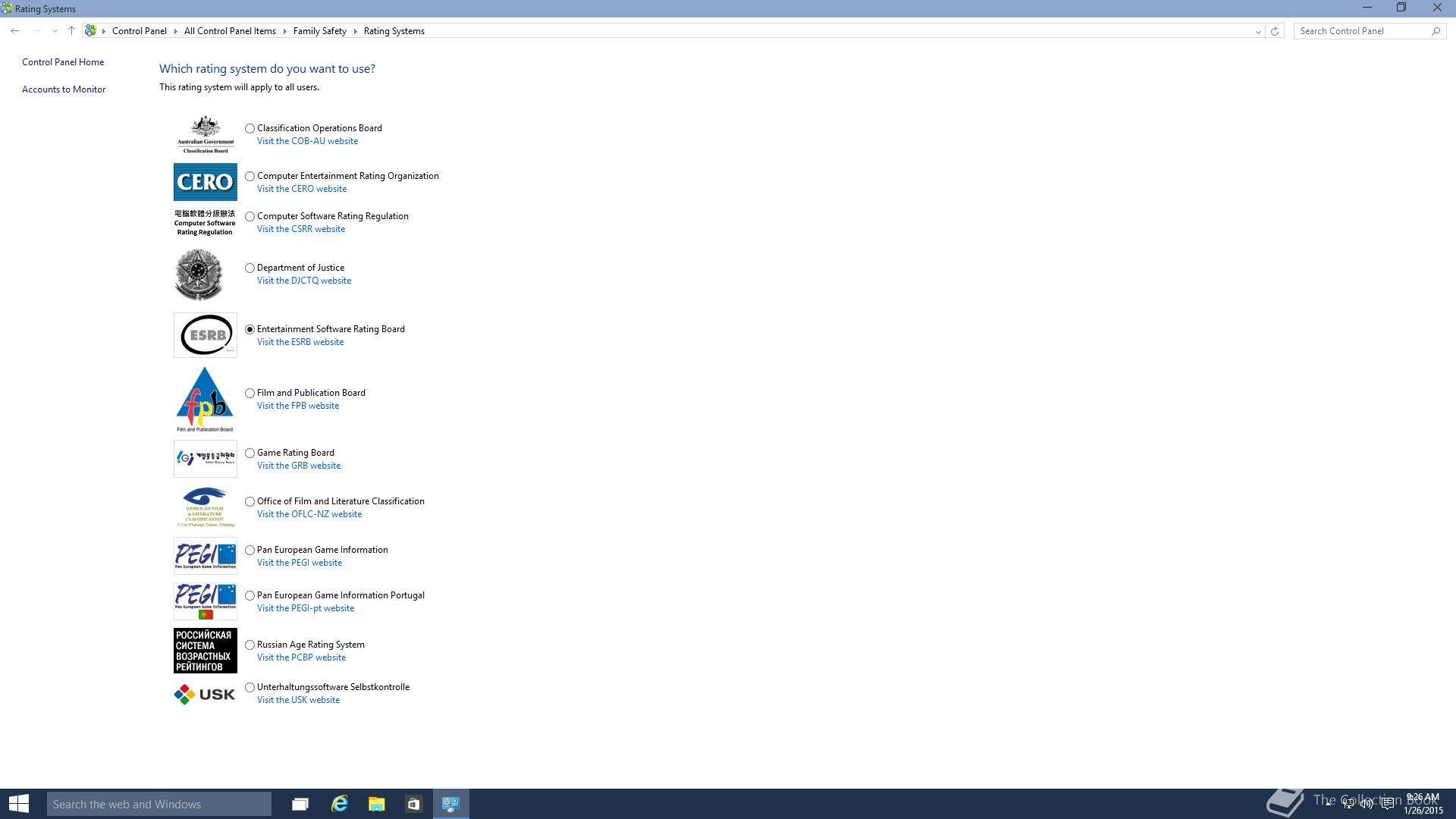This screenshot has height=819, width=1456.
Task: Visit the ESRB website link
Action: [300, 342]
